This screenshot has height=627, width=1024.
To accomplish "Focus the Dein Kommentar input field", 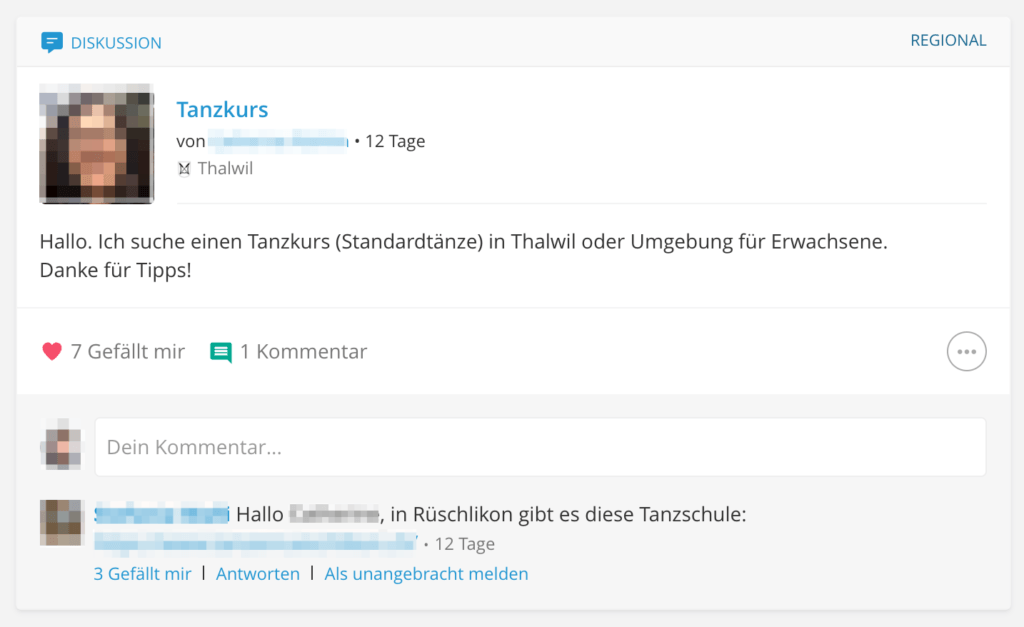I will click(540, 447).
